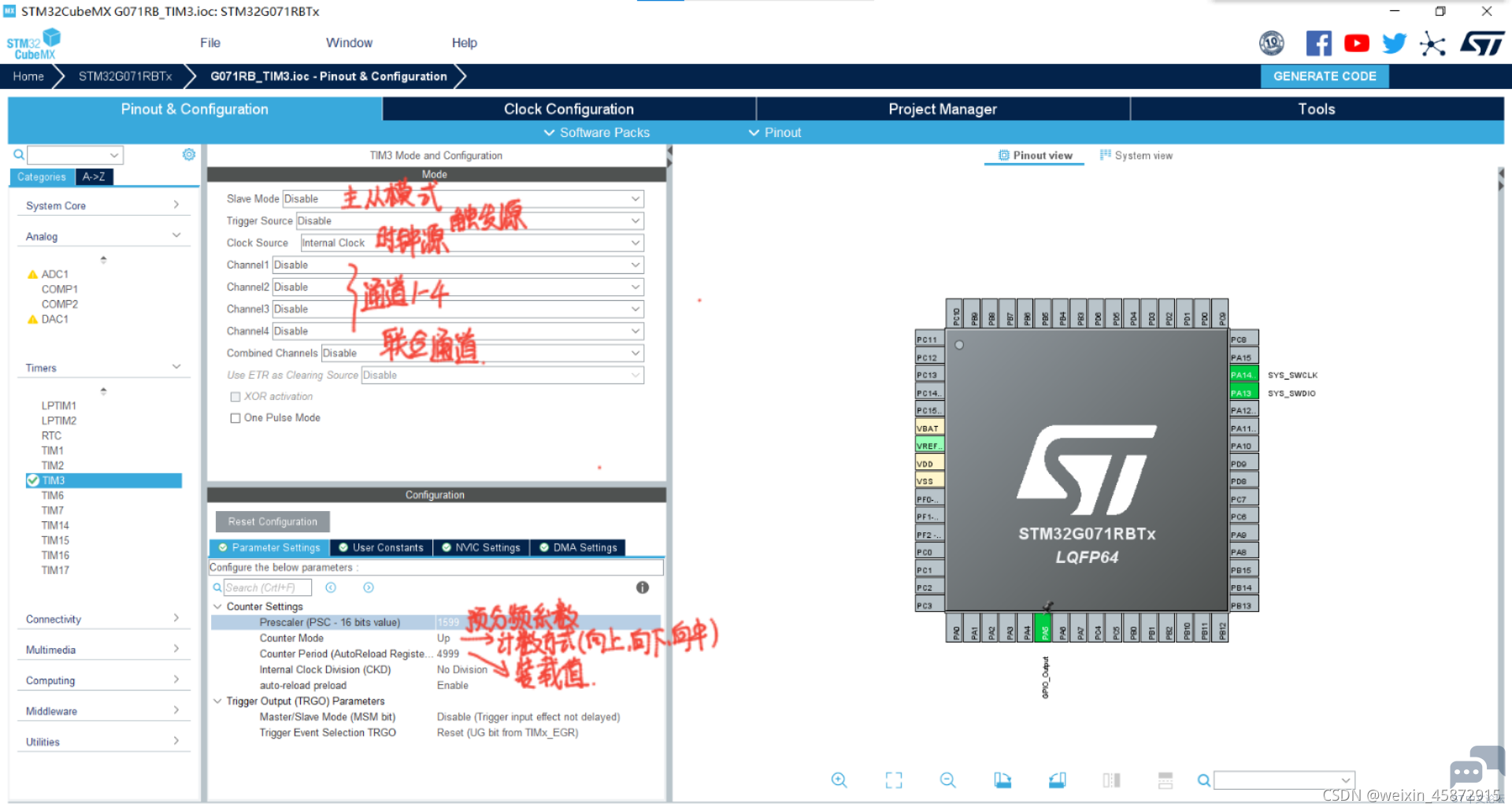Screen dimensions: 1512x811
Task: Open the Channel2 dropdown
Action: tap(458, 287)
